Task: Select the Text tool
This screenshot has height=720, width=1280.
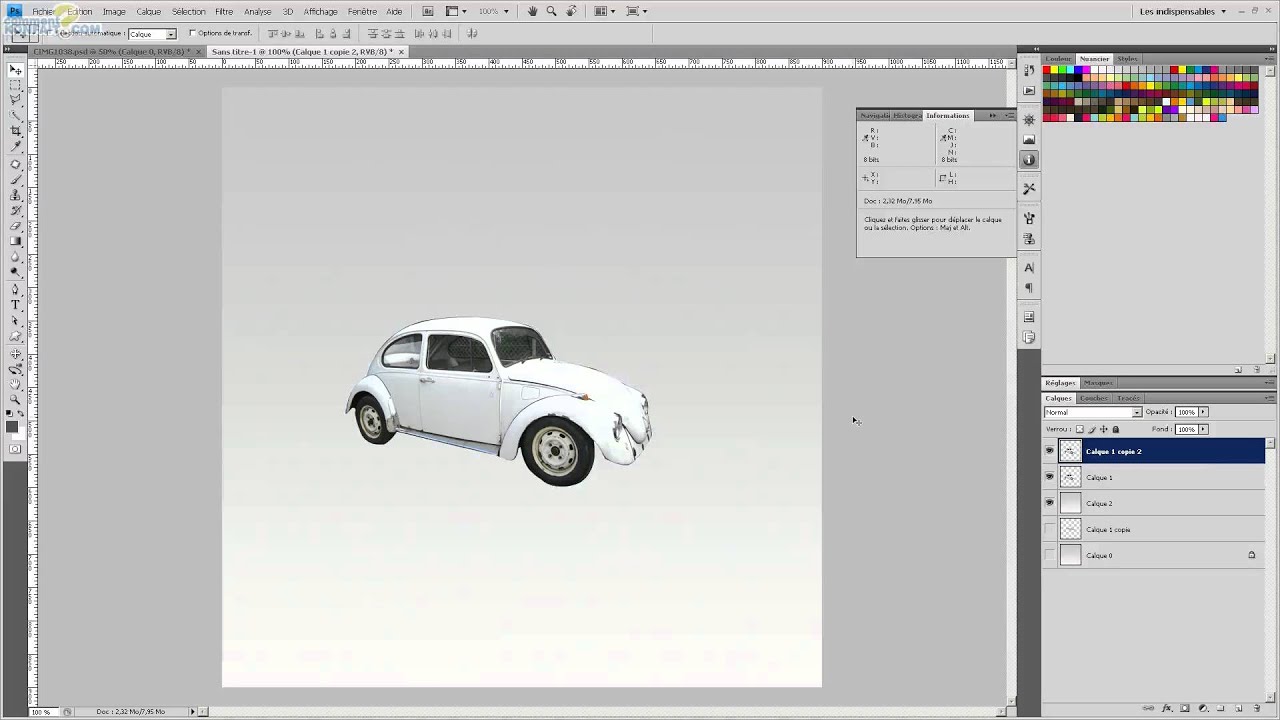Action: coord(15,305)
